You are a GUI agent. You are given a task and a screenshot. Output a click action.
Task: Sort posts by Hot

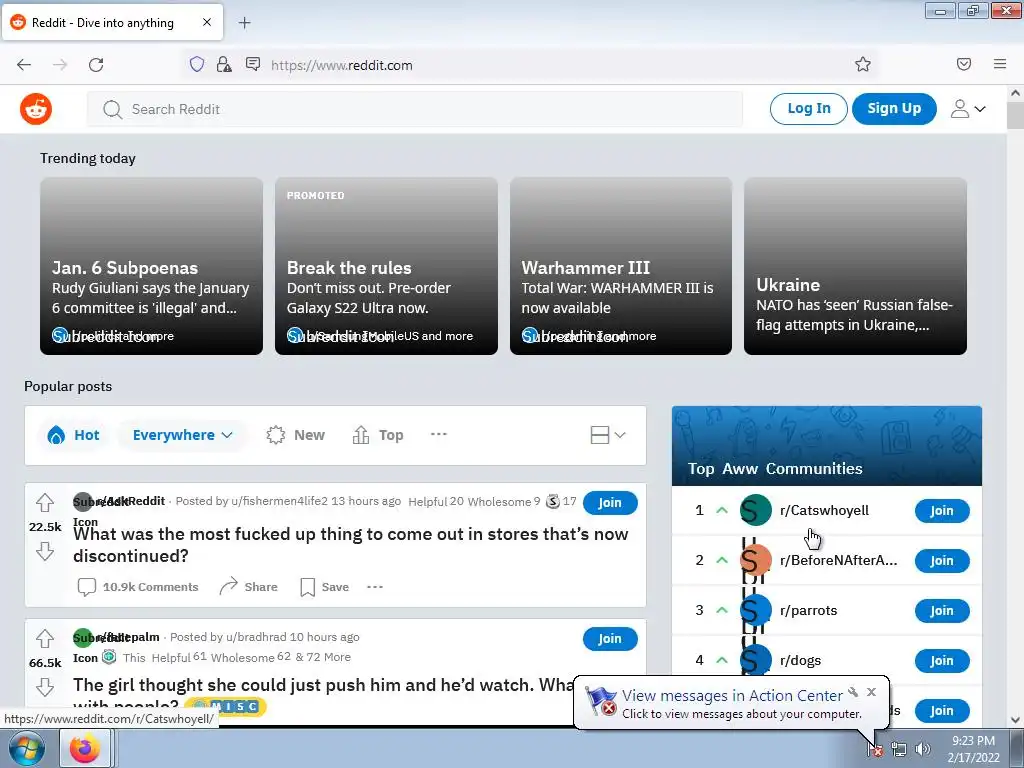point(74,435)
